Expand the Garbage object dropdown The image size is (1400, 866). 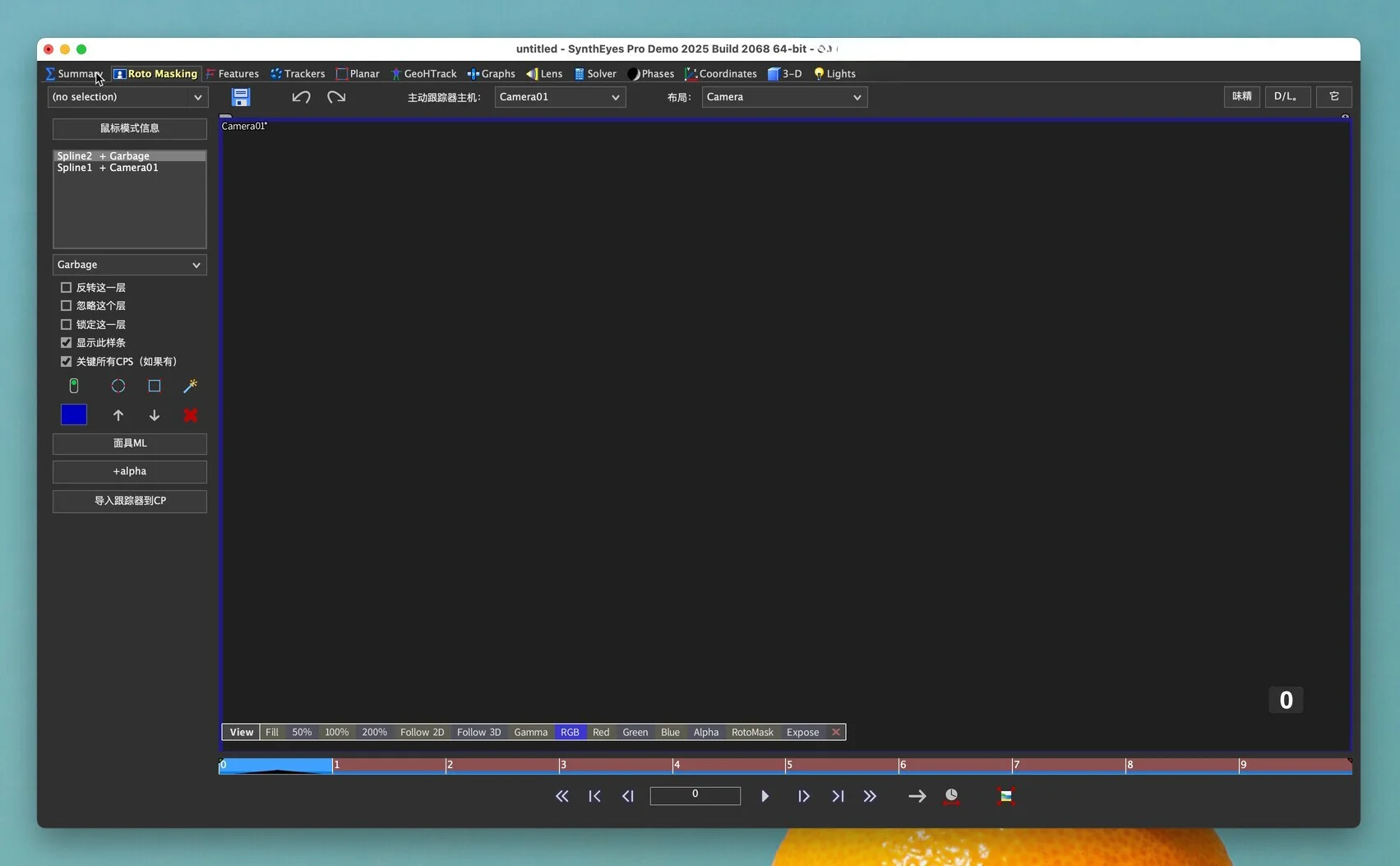pyautogui.click(x=129, y=265)
